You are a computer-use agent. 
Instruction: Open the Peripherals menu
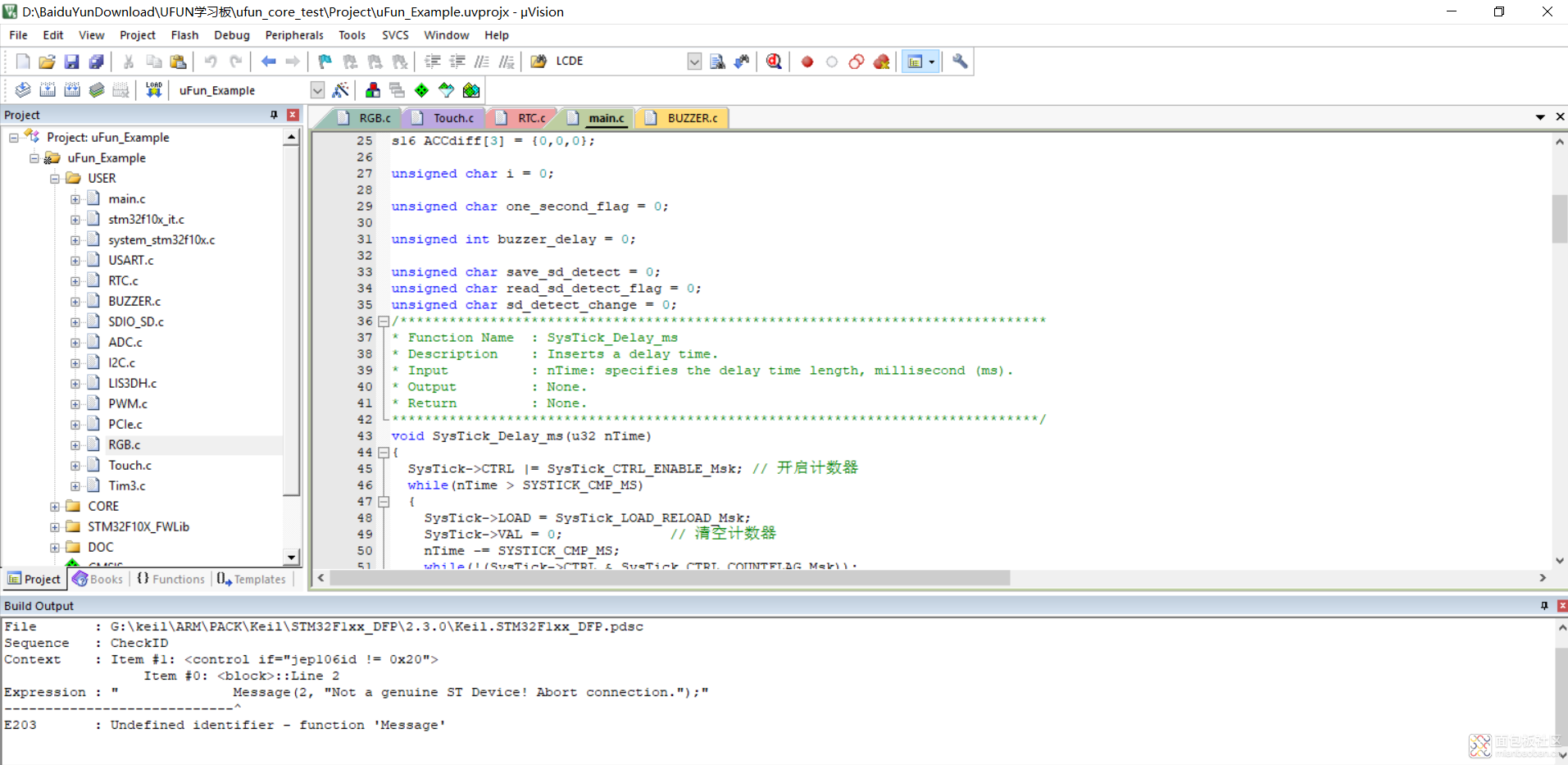pyautogui.click(x=294, y=35)
